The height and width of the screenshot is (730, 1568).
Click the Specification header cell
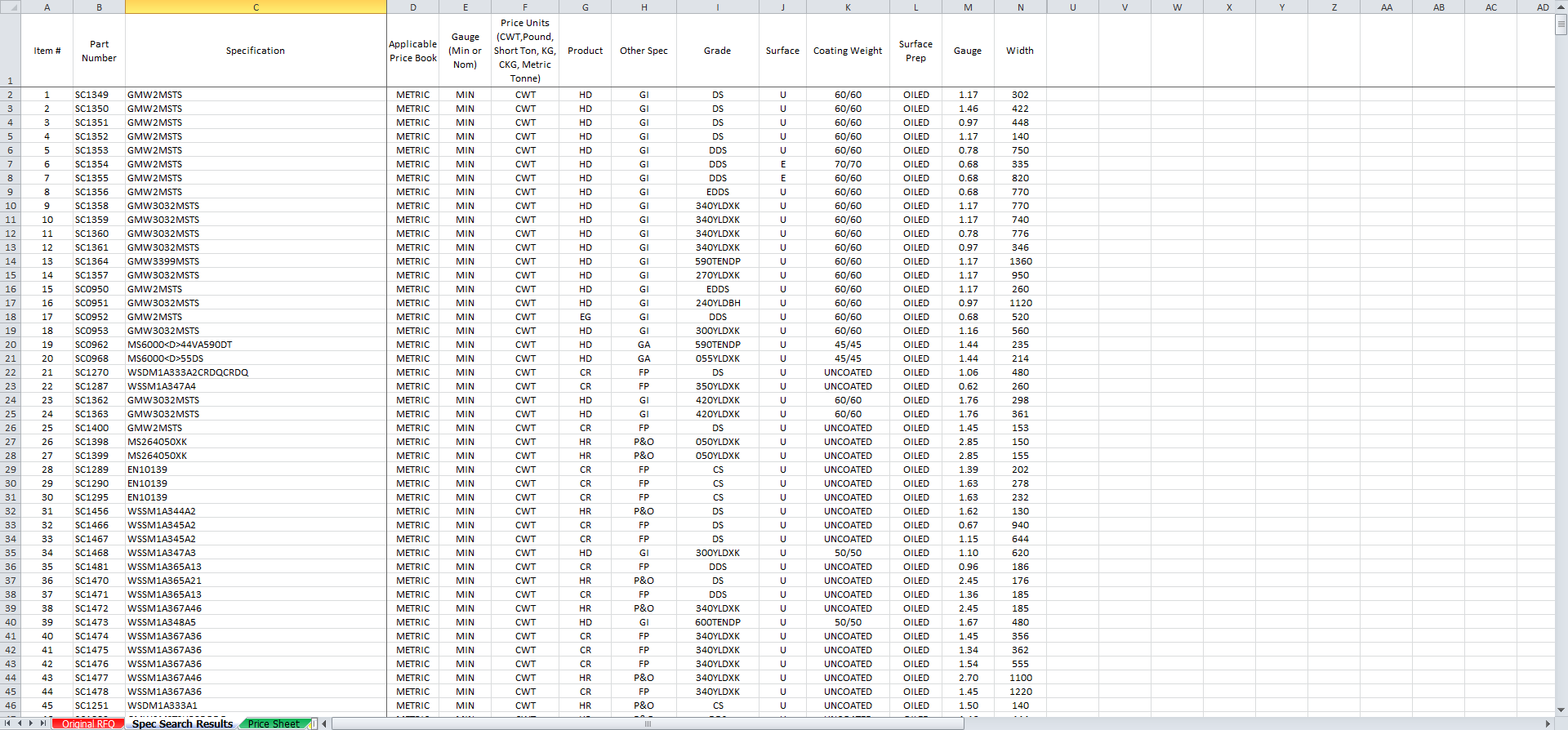(256, 51)
